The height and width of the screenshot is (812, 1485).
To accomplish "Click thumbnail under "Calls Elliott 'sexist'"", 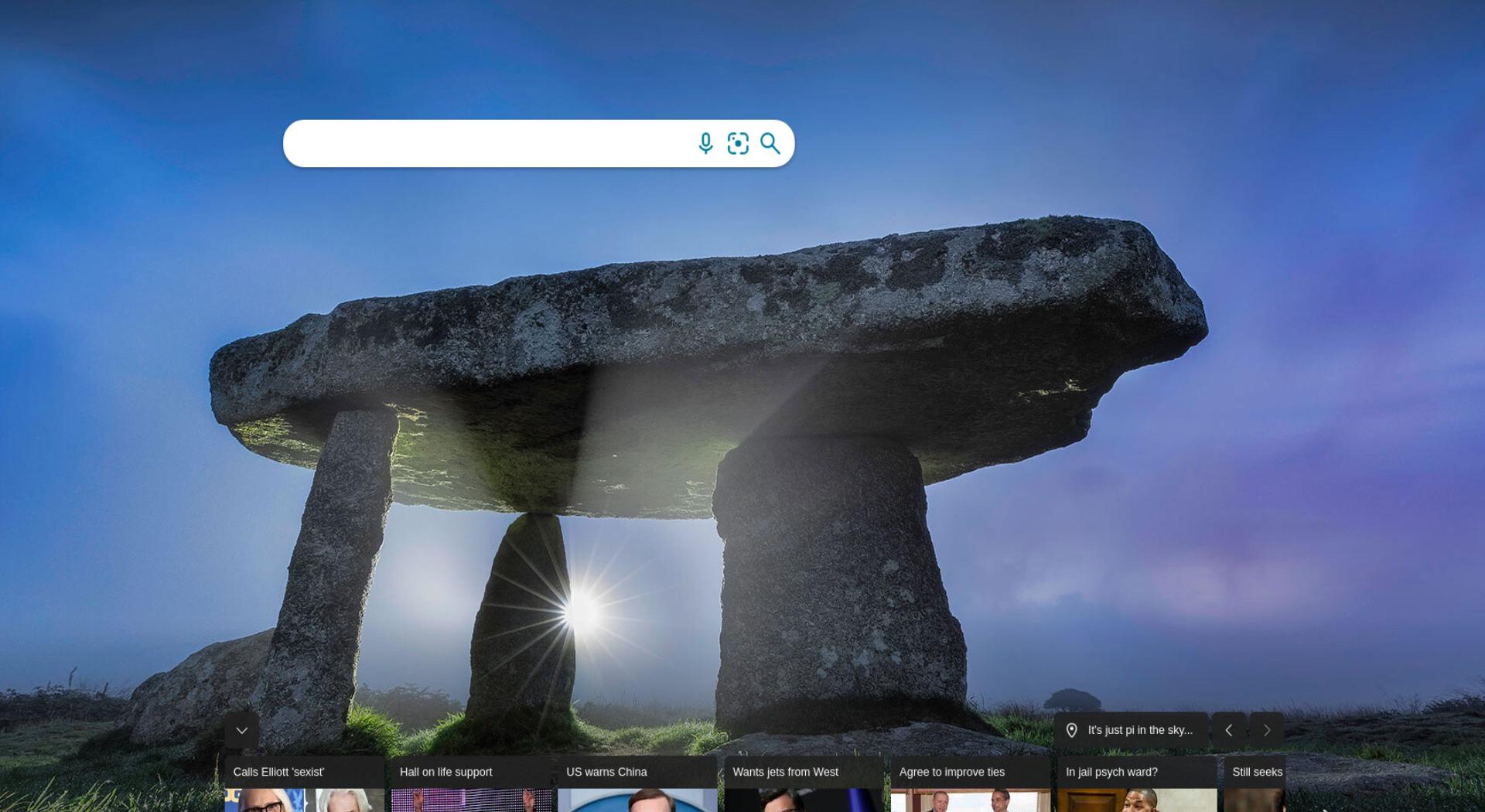I will pos(305,800).
